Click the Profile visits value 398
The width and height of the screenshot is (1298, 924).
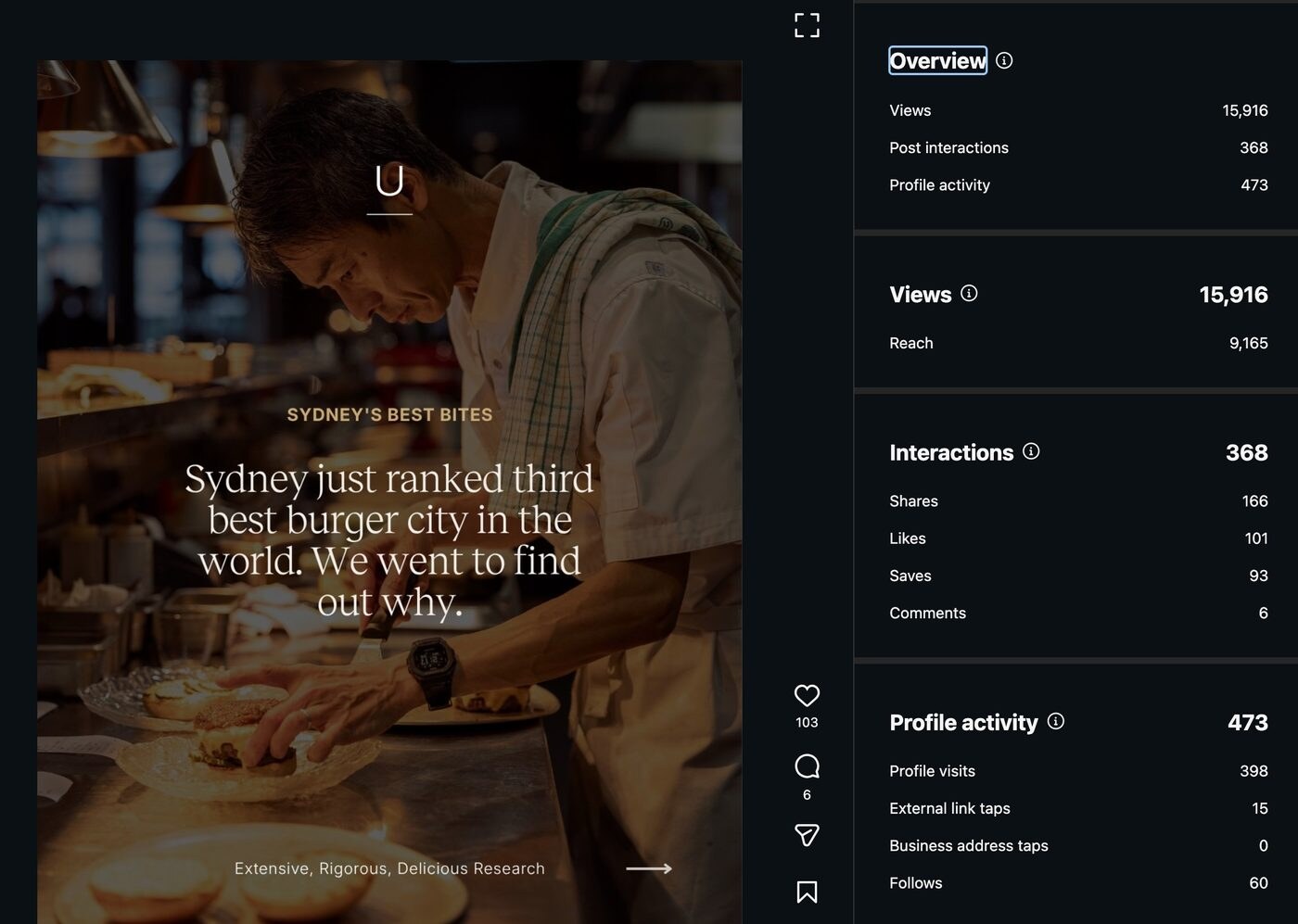pyautogui.click(x=1253, y=771)
